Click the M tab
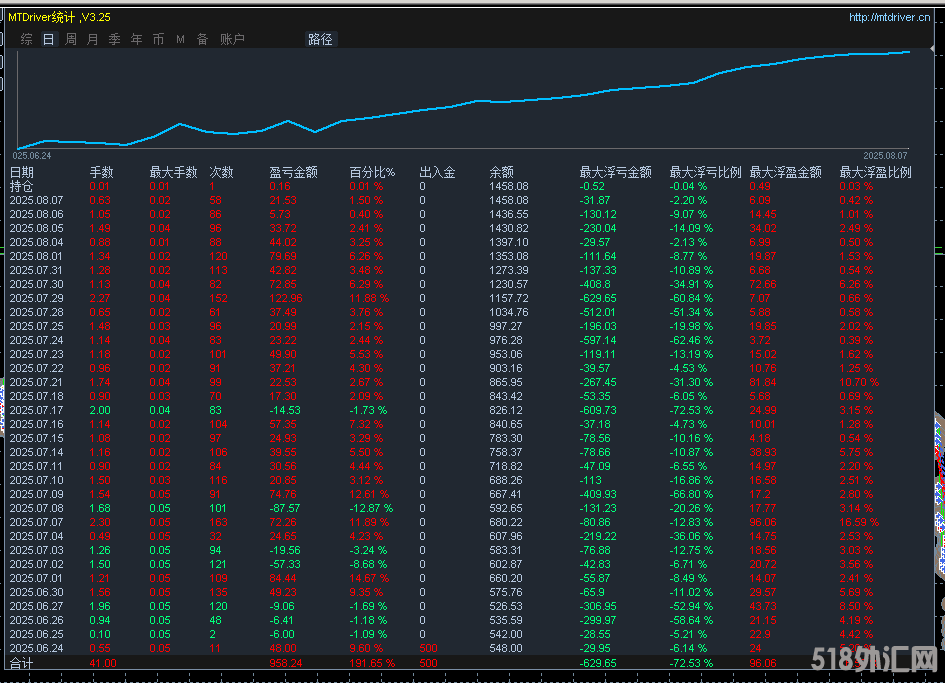 pos(181,39)
